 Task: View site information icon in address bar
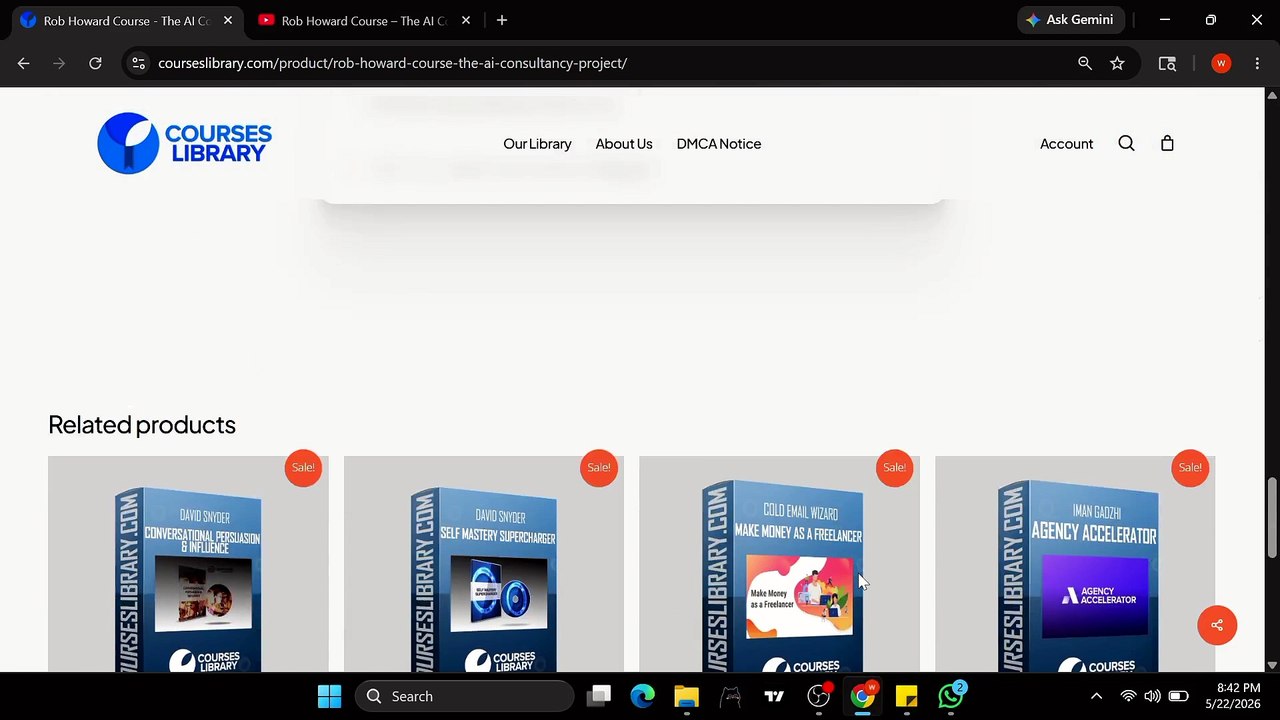(138, 63)
